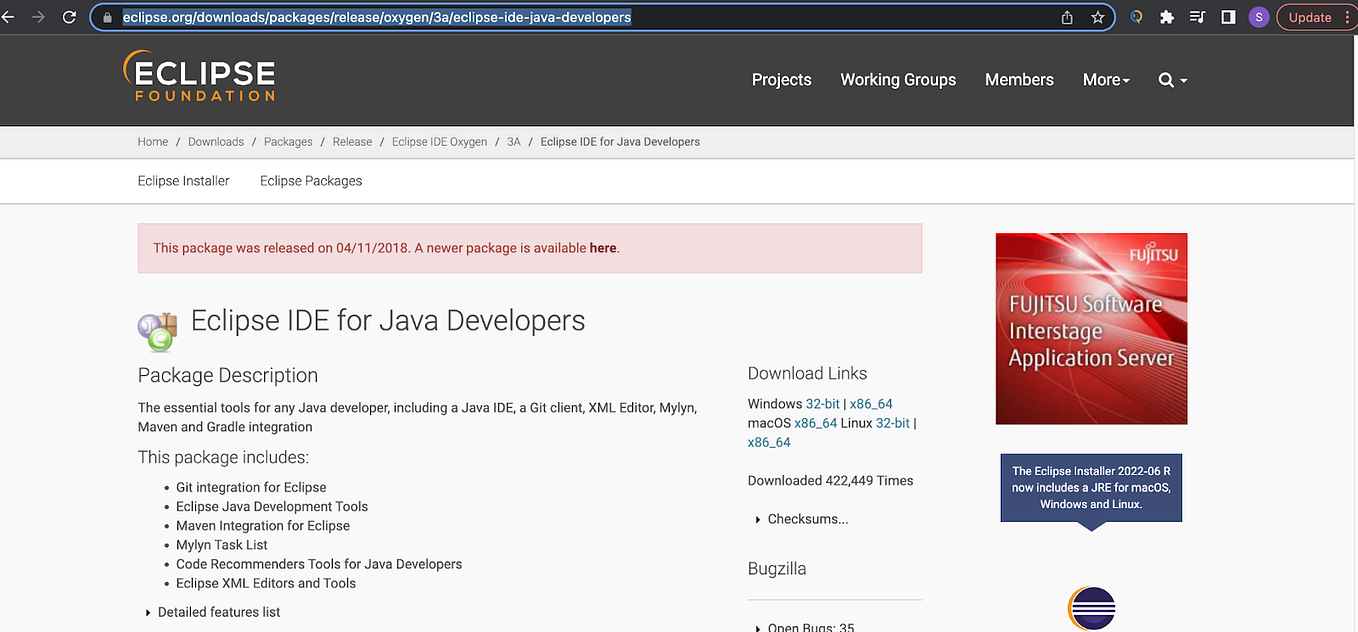Expand the Open Bugs section

[x=810, y=627]
